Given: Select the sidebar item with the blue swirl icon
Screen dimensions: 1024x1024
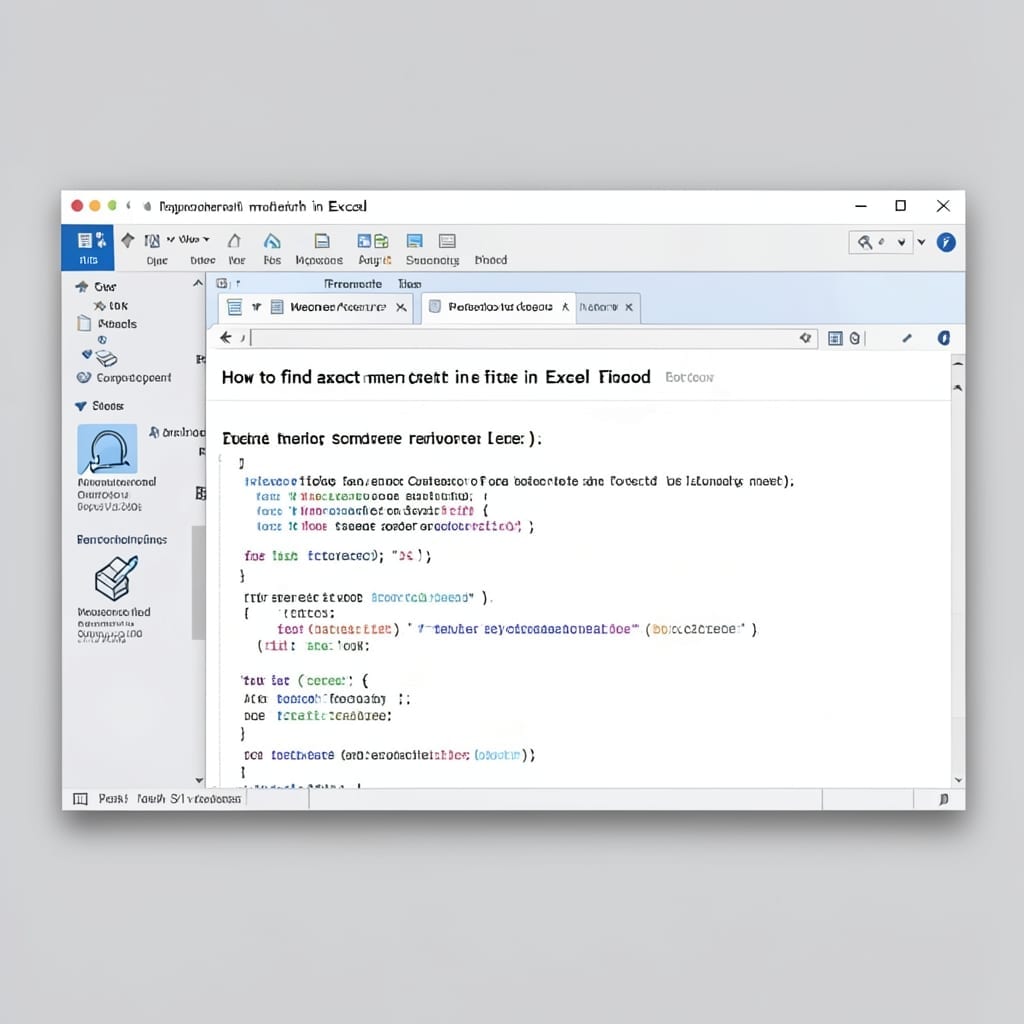Looking at the screenshot, I should (124, 377).
